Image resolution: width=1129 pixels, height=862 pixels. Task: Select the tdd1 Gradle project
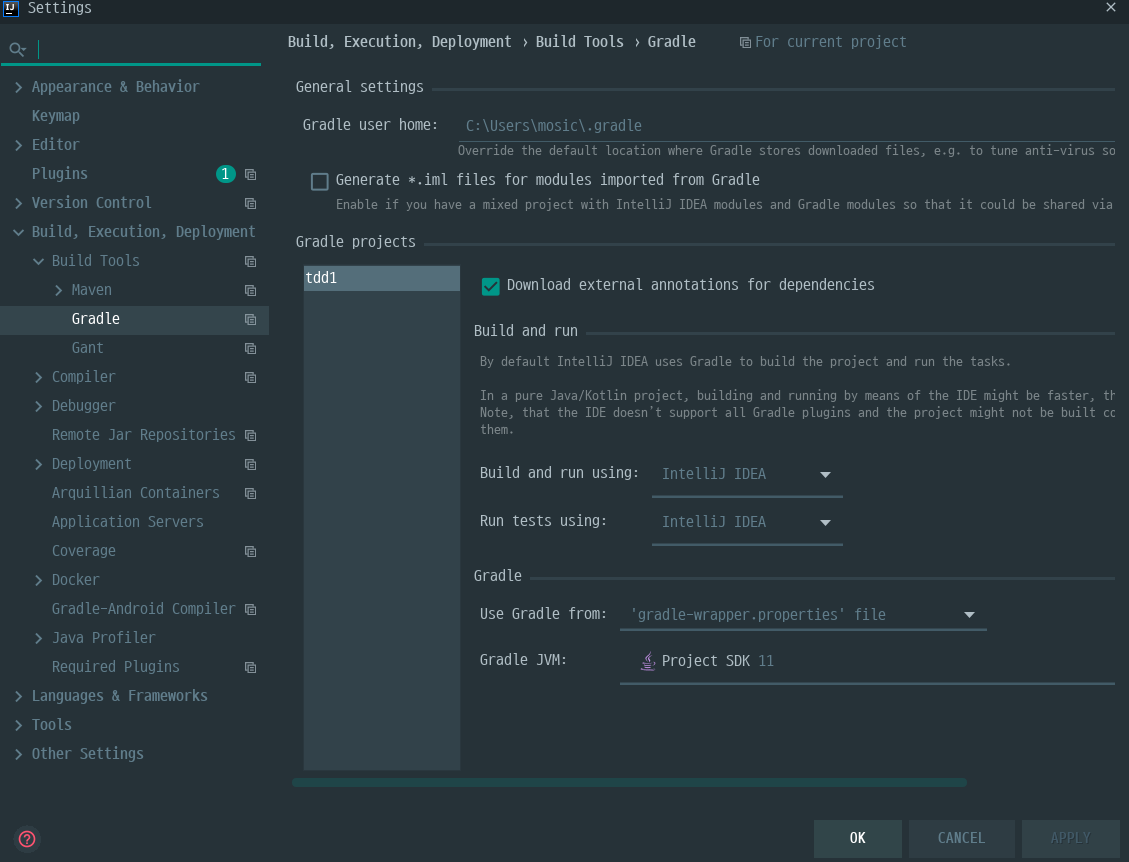tap(382, 278)
